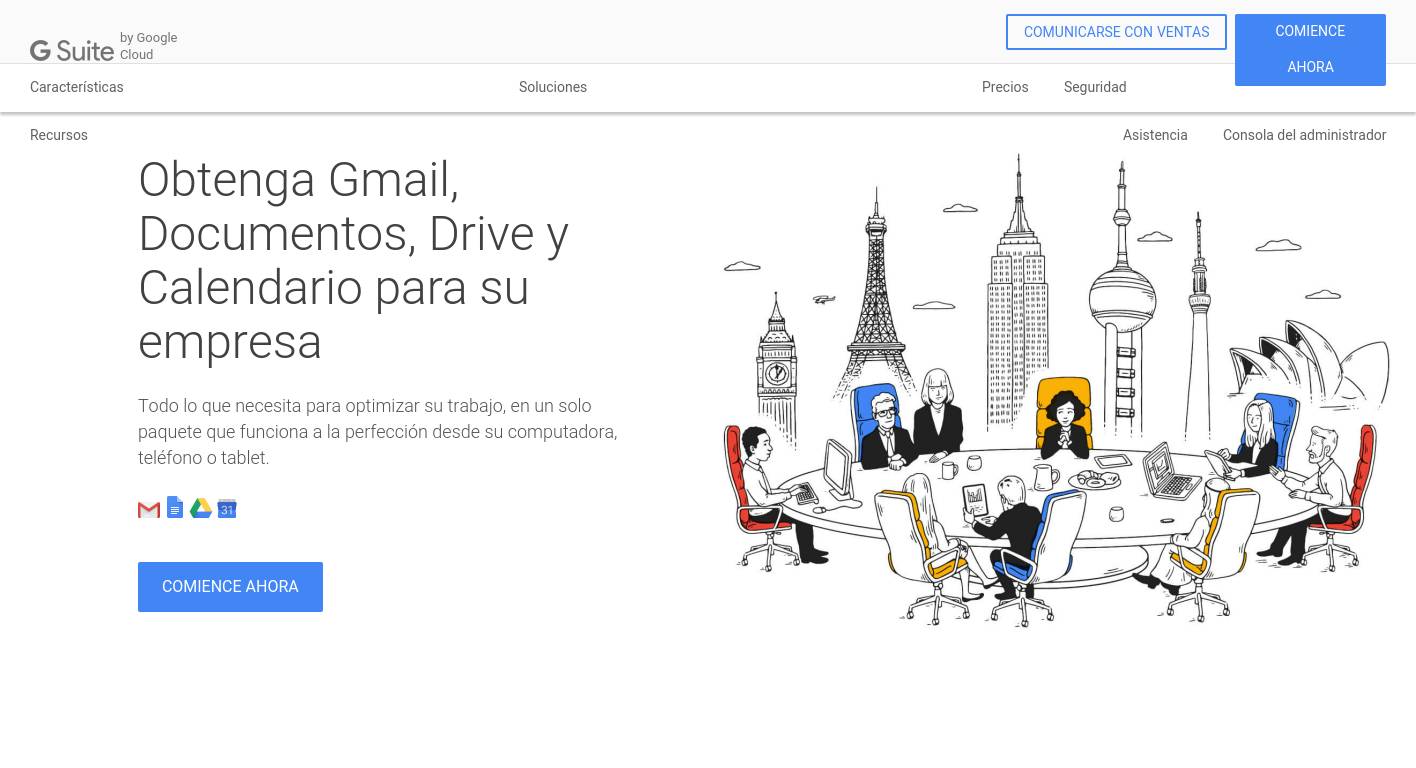Screen dimensions: 1416x768
Task: Go to the Precios page
Action: [x=1005, y=87]
